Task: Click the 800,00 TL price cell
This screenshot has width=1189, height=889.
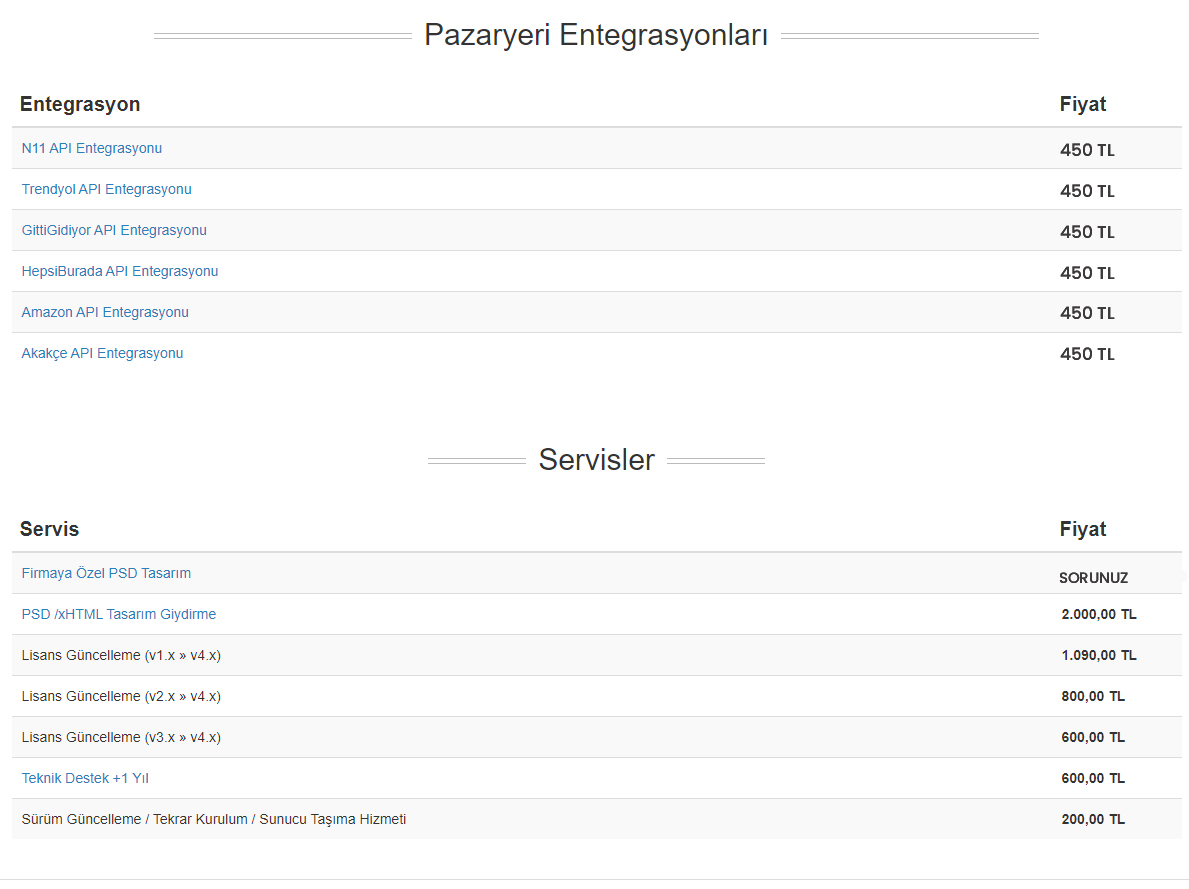Action: 1093,696
